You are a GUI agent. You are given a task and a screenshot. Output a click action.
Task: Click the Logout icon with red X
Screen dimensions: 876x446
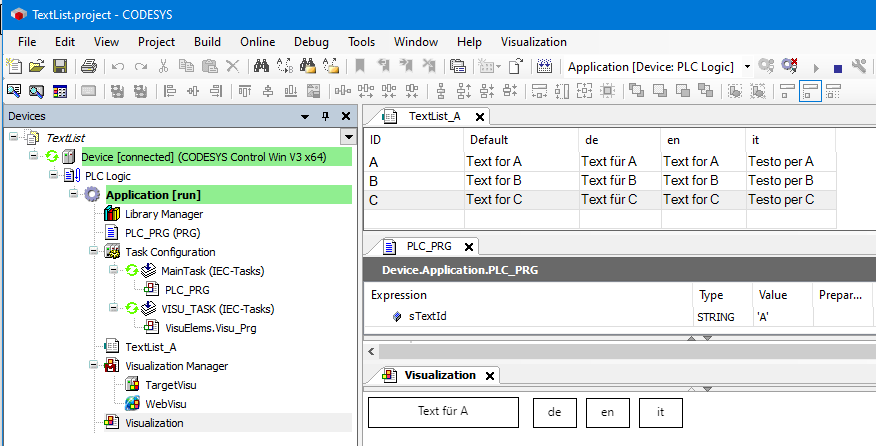click(789, 67)
